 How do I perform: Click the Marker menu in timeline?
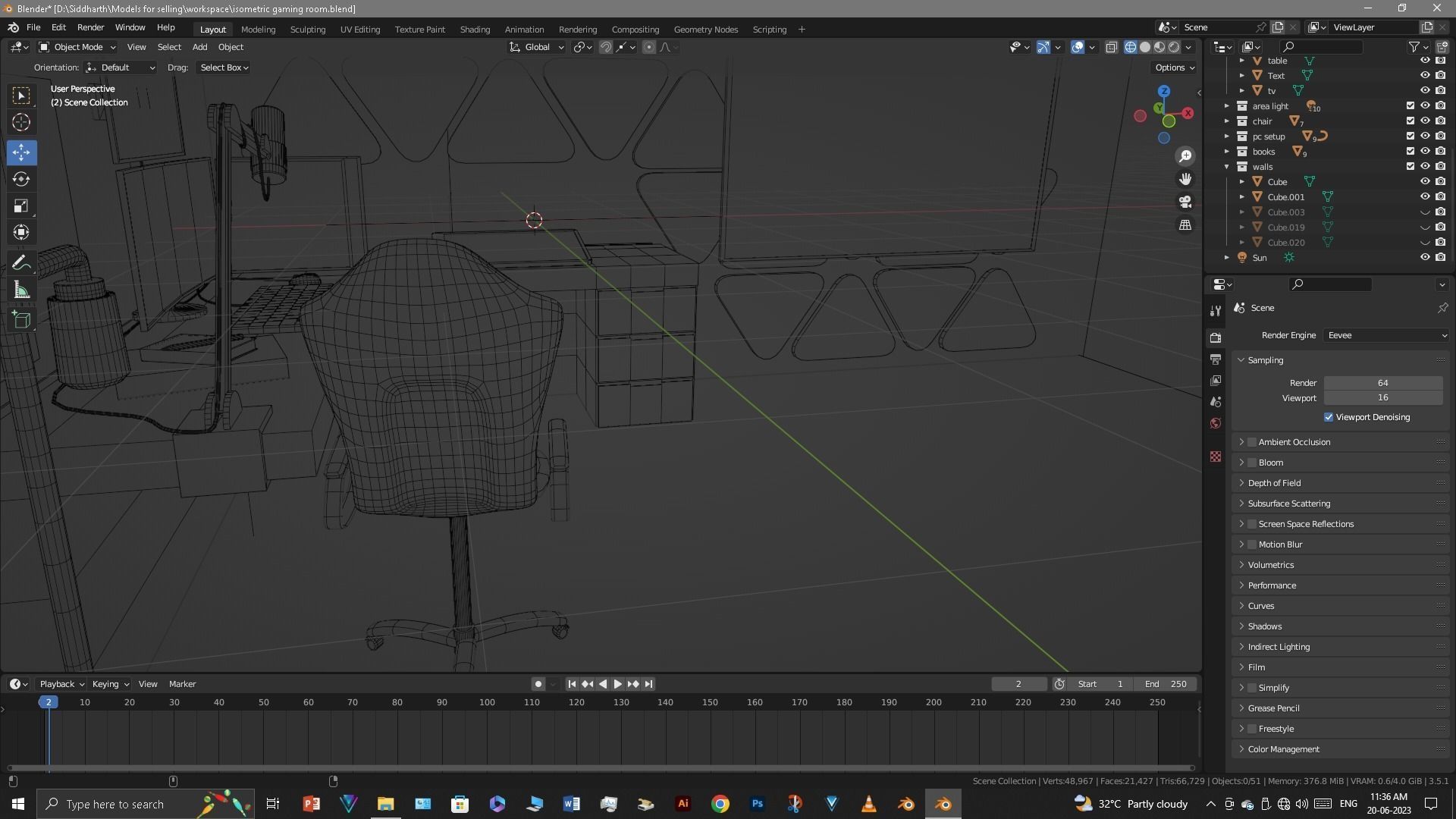[x=182, y=684]
